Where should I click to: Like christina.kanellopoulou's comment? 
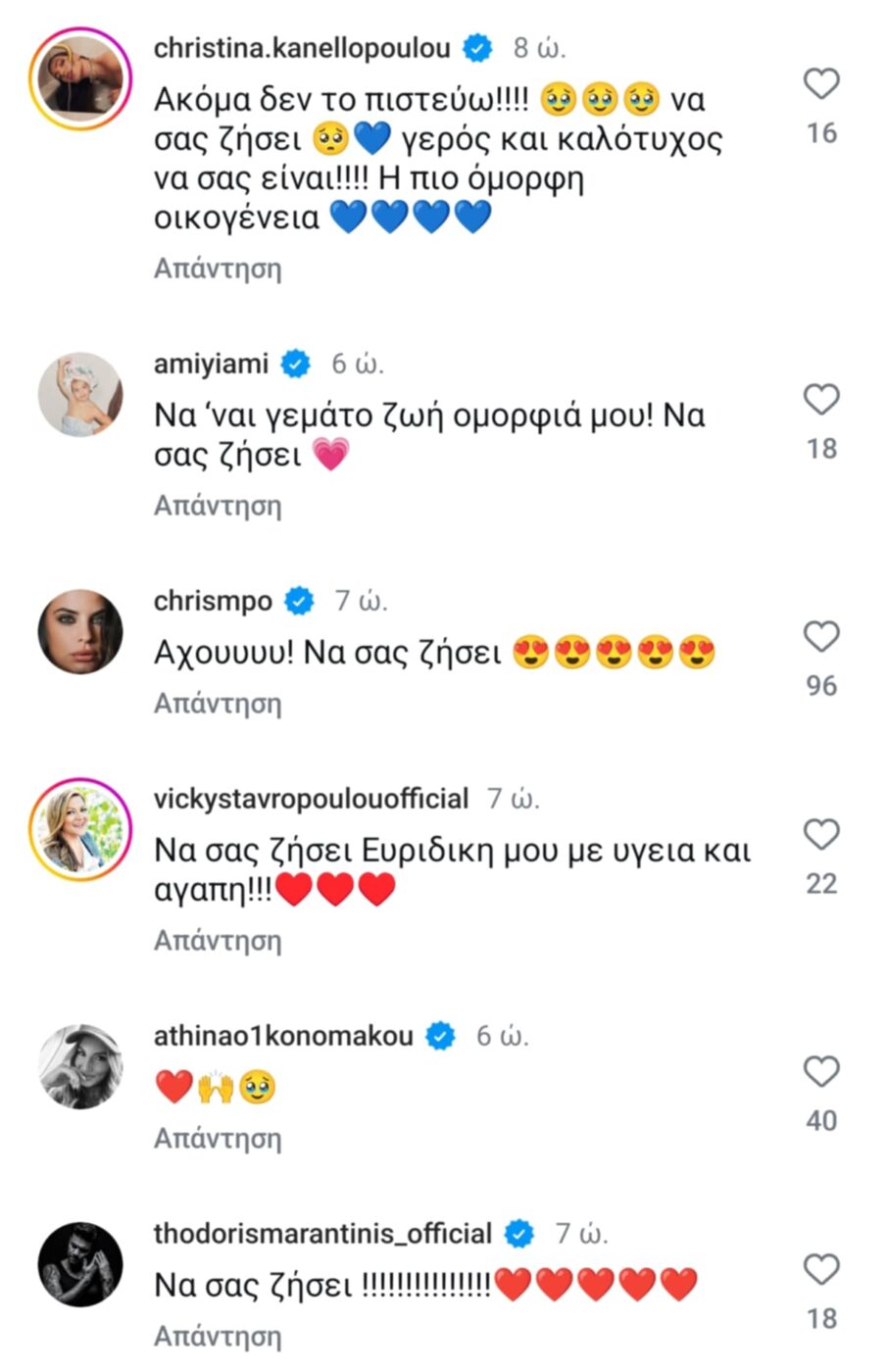coord(821,84)
